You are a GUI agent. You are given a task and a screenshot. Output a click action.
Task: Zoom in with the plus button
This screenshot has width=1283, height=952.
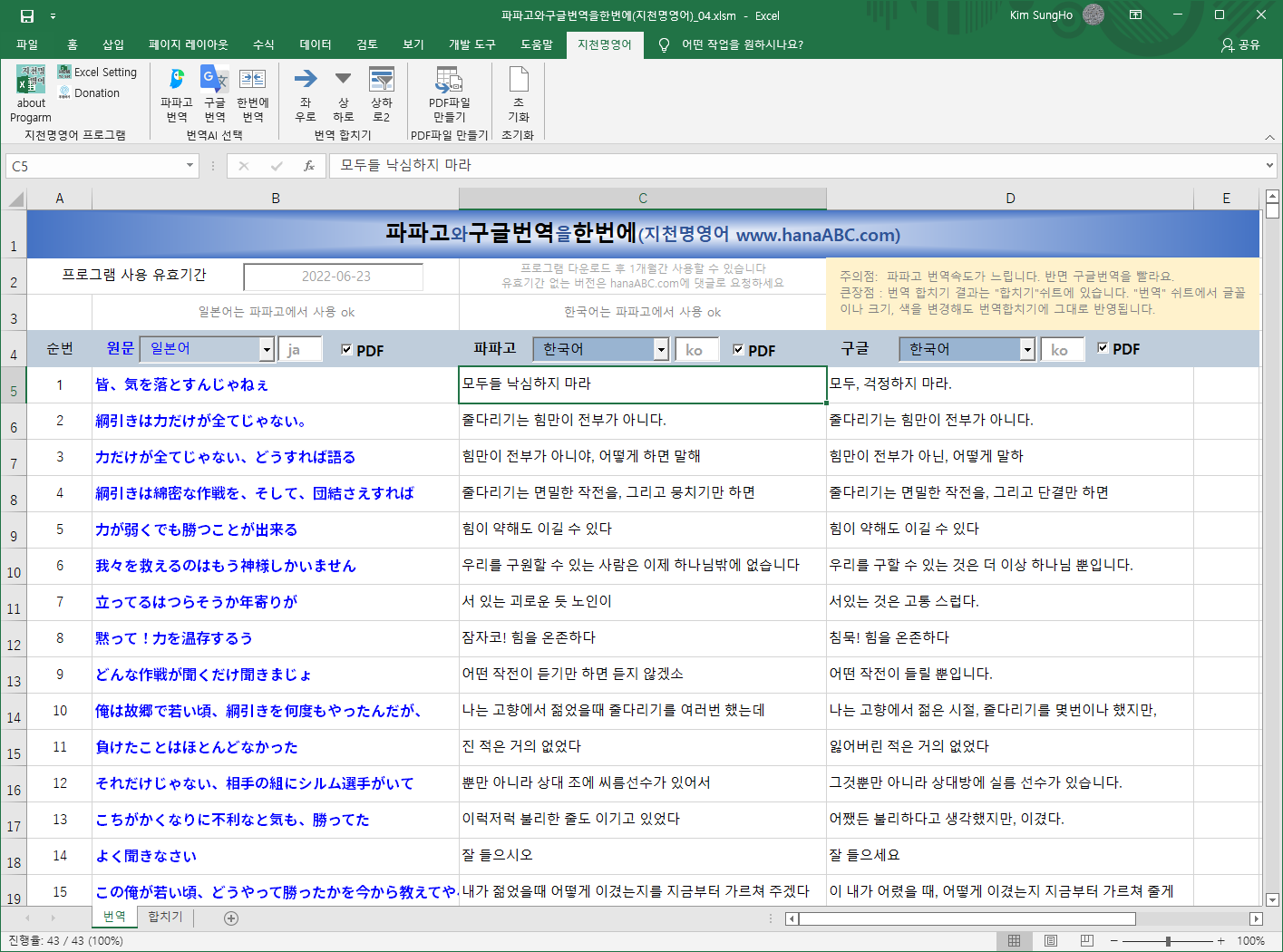tap(1220, 940)
